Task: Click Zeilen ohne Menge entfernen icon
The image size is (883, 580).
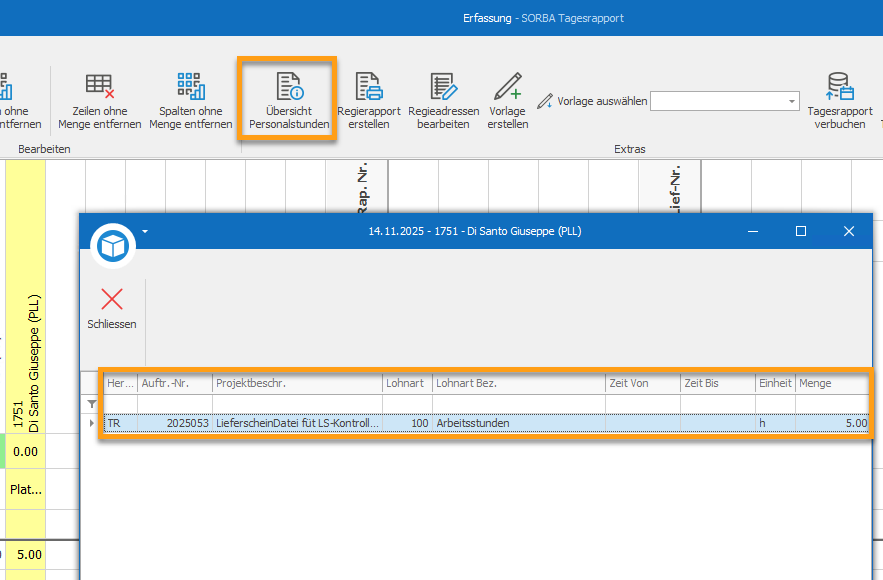Action: (100, 86)
